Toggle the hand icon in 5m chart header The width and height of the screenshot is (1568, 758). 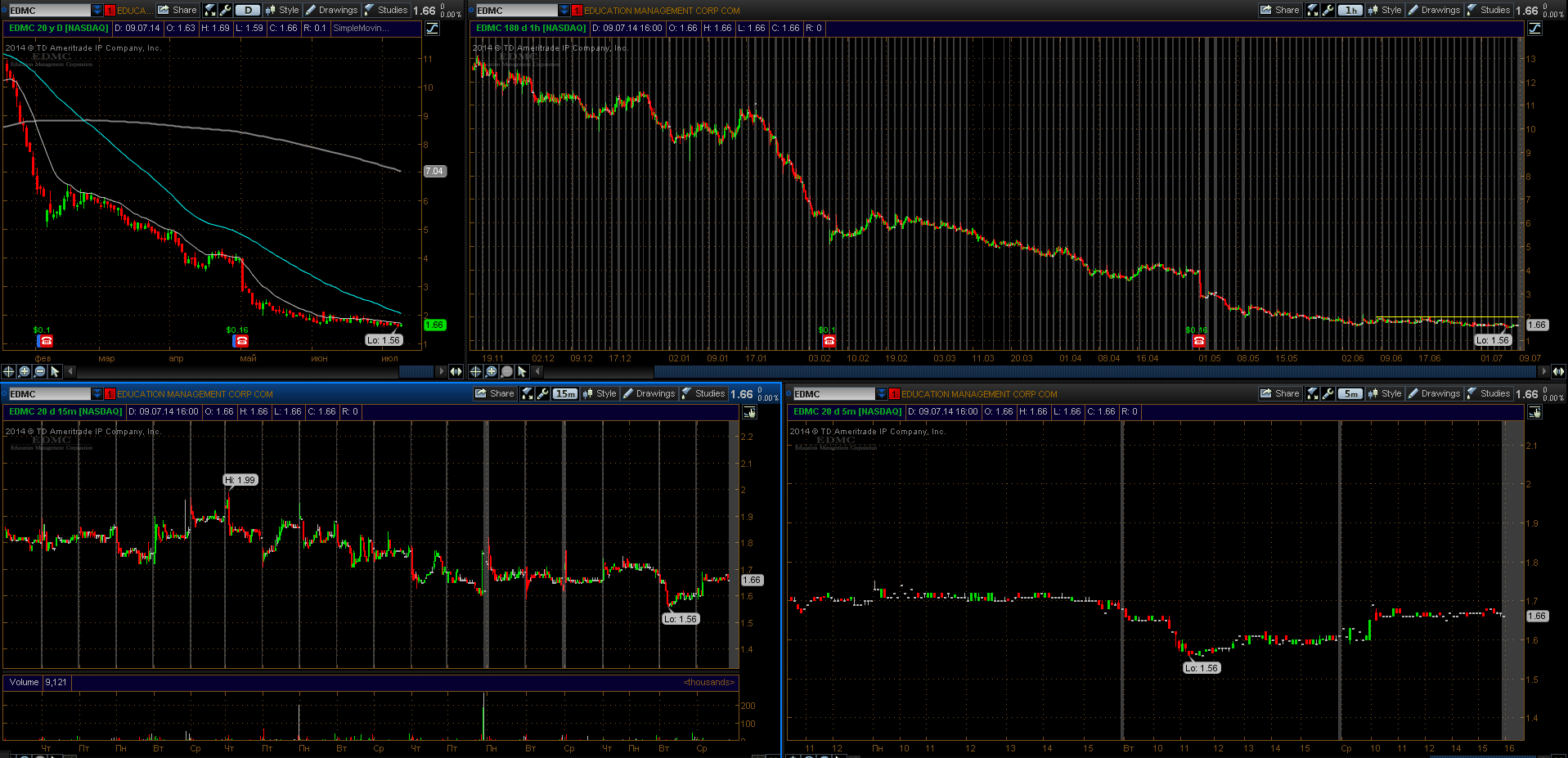coord(1535,411)
